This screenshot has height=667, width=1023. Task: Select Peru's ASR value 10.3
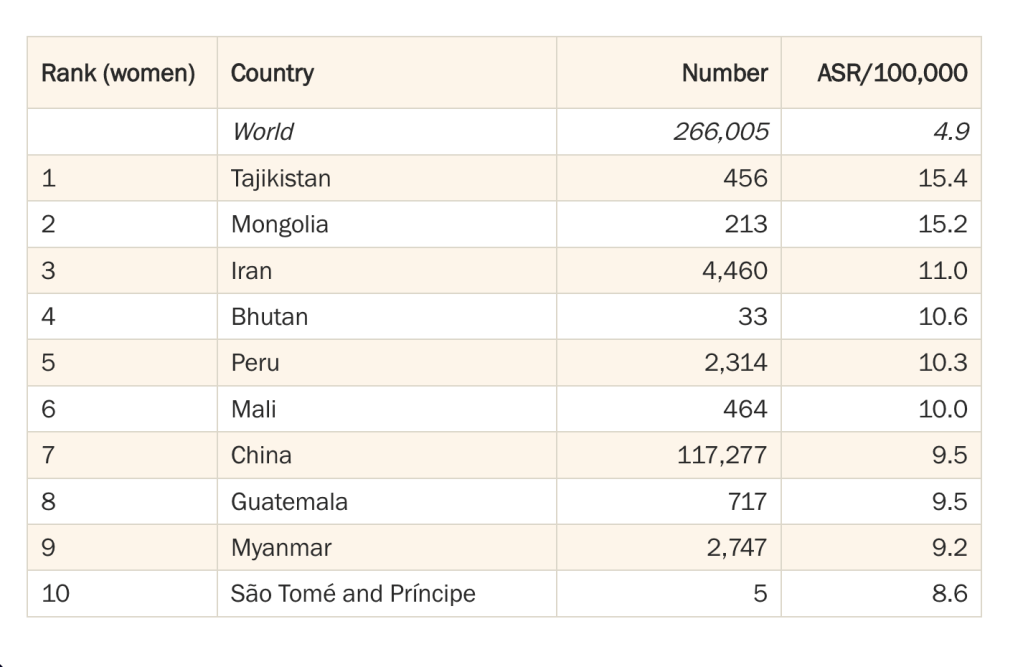pyautogui.click(x=943, y=363)
